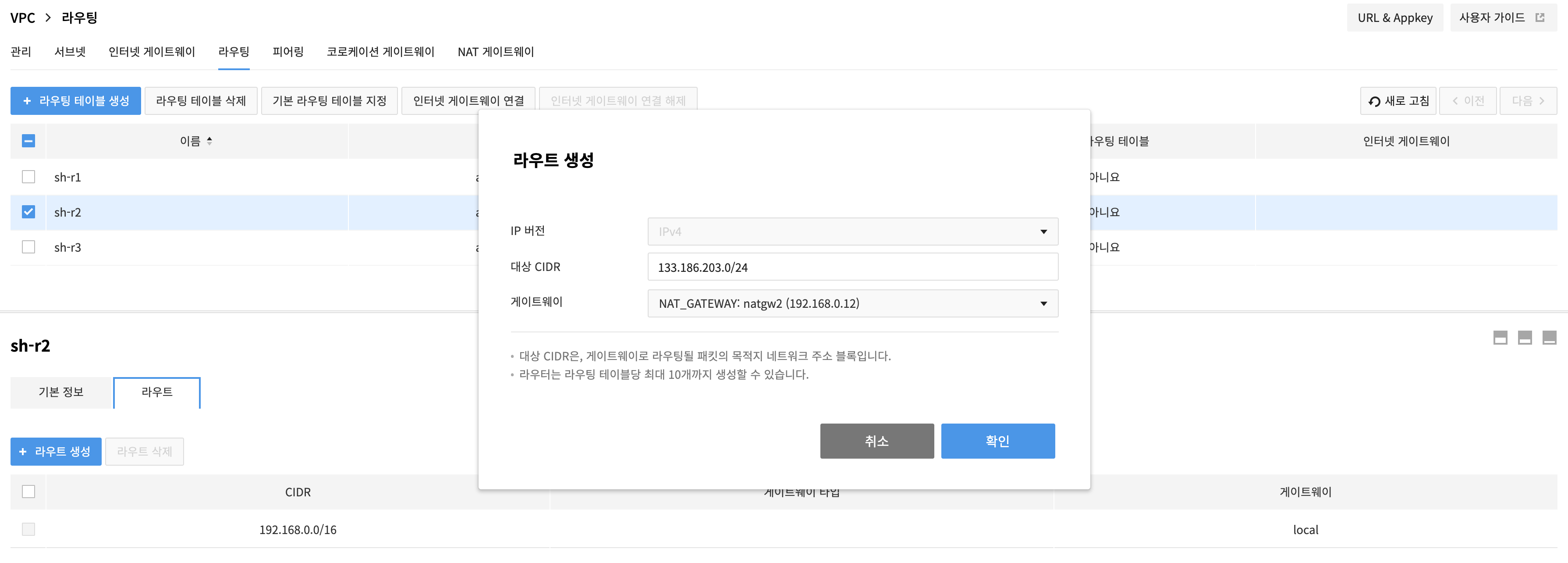Click the plus icon in 라우팅 테이블 생성

pyautogui.click(x=27, y=101)
